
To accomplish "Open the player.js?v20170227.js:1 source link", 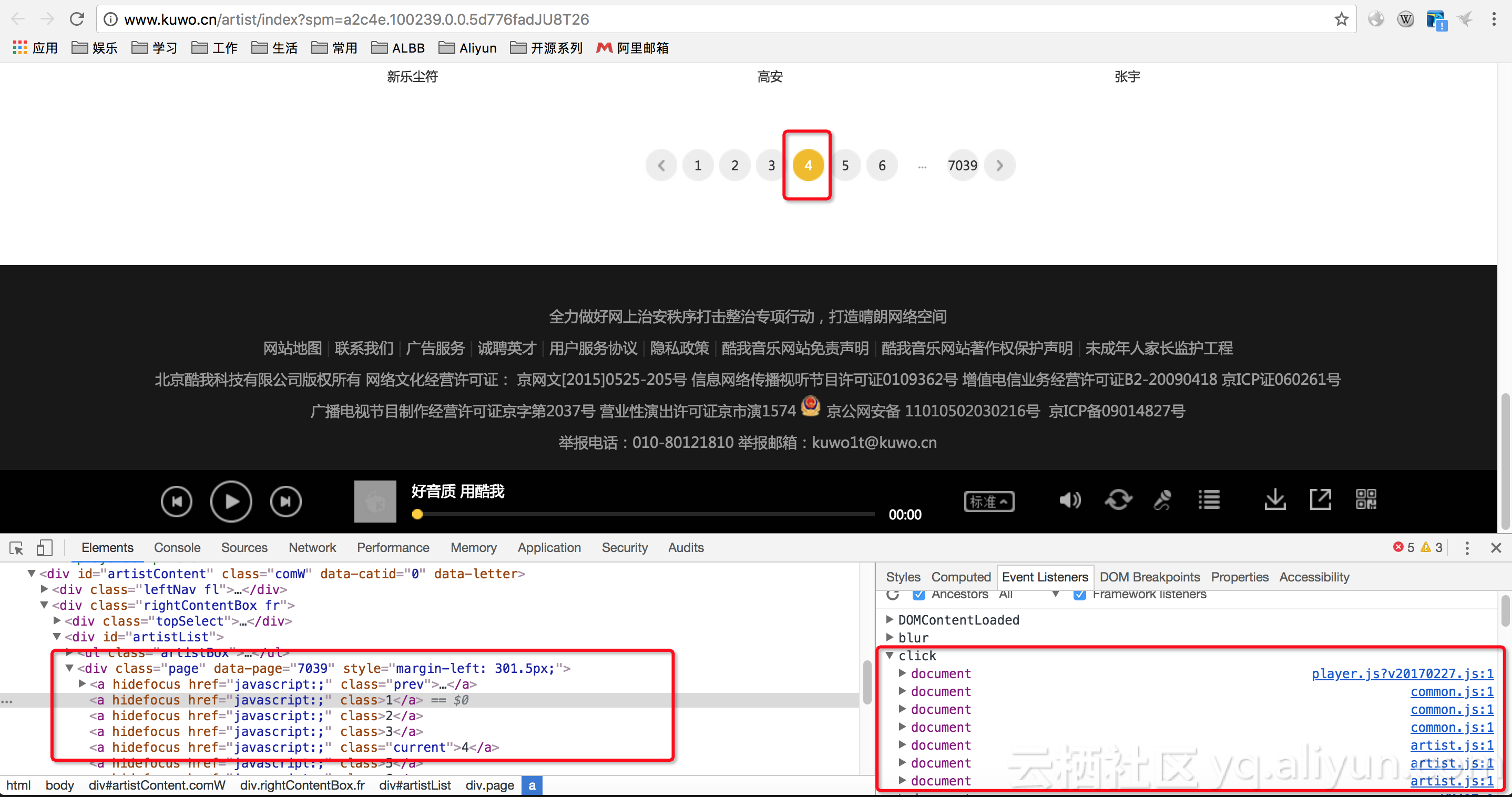I will (x=1402, y=673).
